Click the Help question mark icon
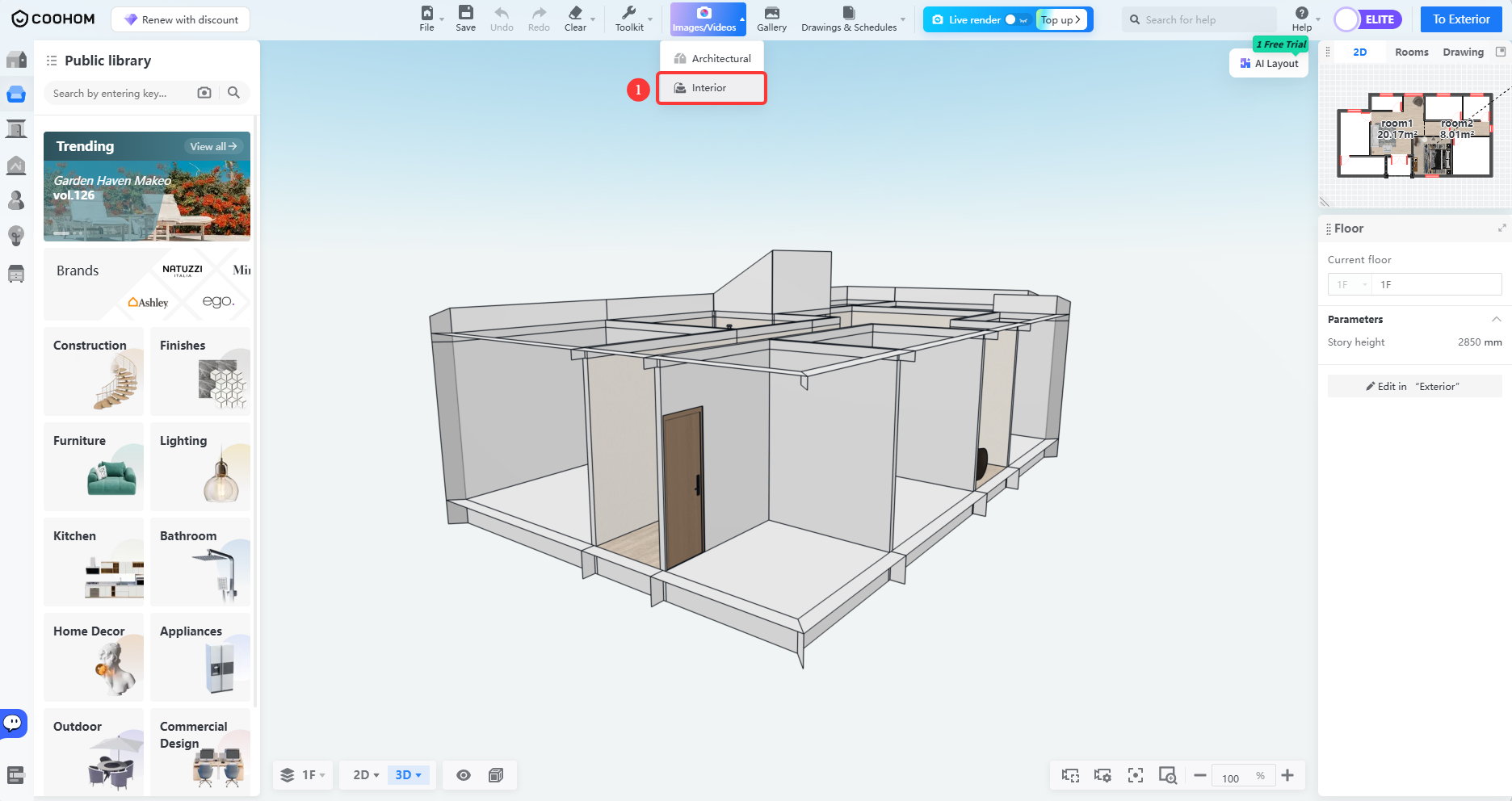The image size is (1512, 801). point(1301,13)
